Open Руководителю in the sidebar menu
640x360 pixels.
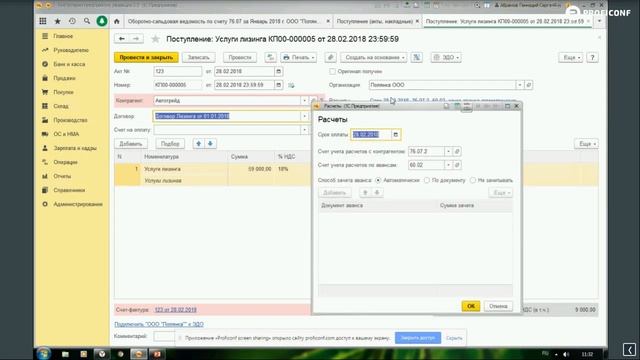(x=71, y=50)
